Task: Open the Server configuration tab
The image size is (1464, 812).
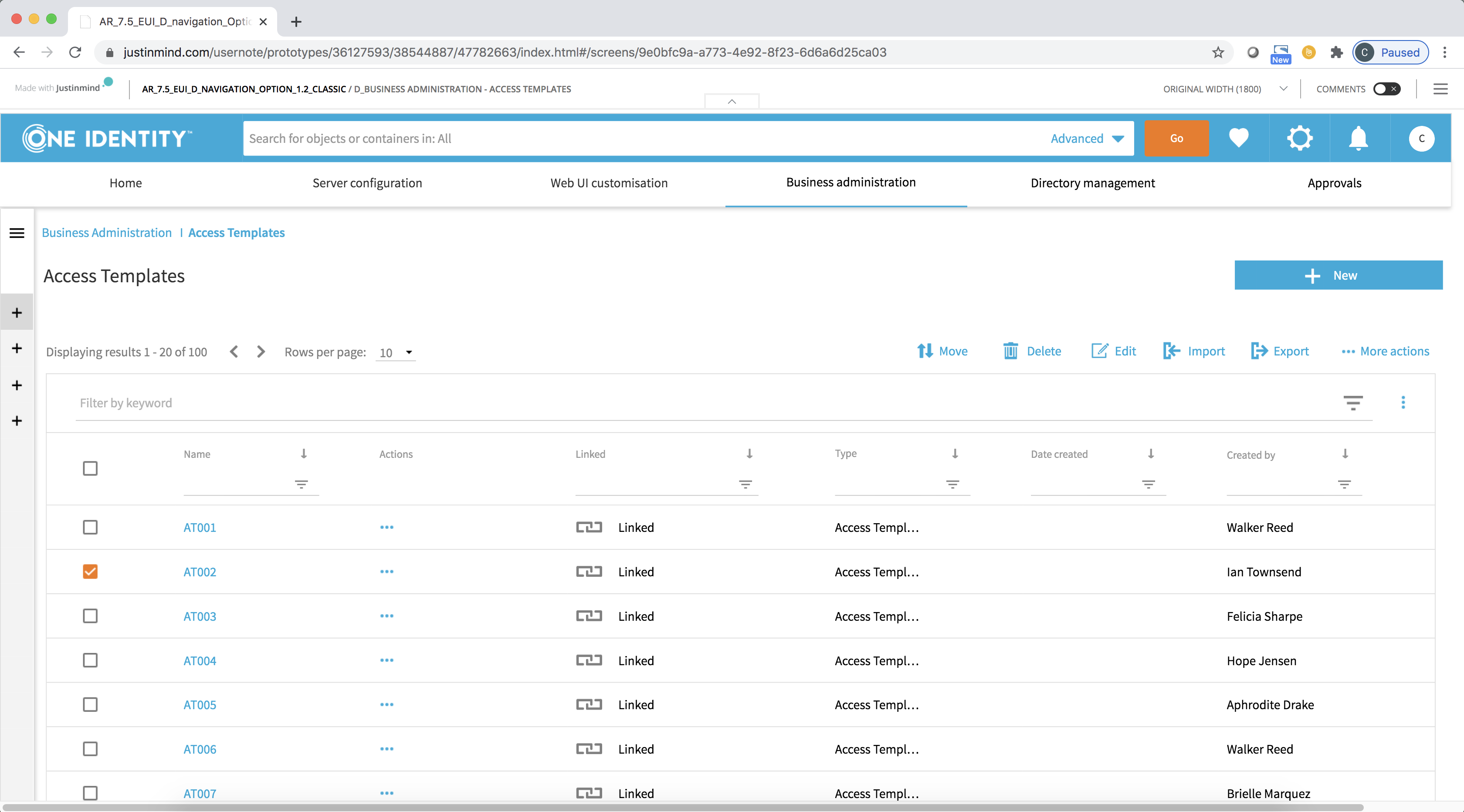Action: coord(367,183)
